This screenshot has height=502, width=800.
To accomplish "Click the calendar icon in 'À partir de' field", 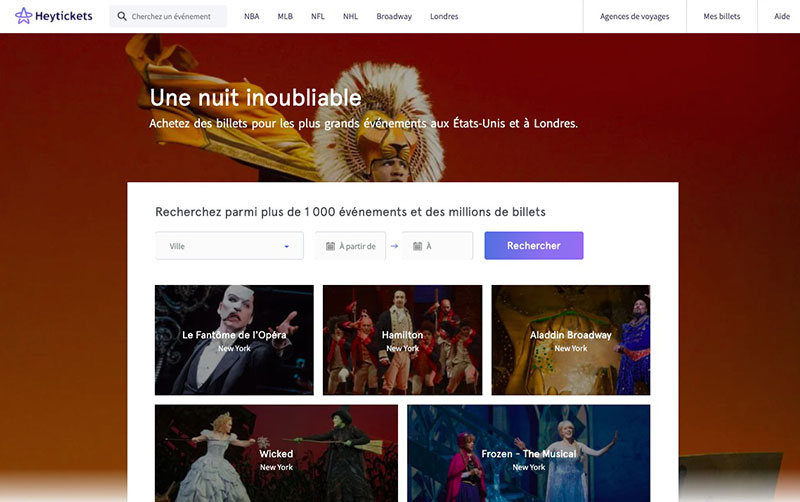I will point(330,246).
